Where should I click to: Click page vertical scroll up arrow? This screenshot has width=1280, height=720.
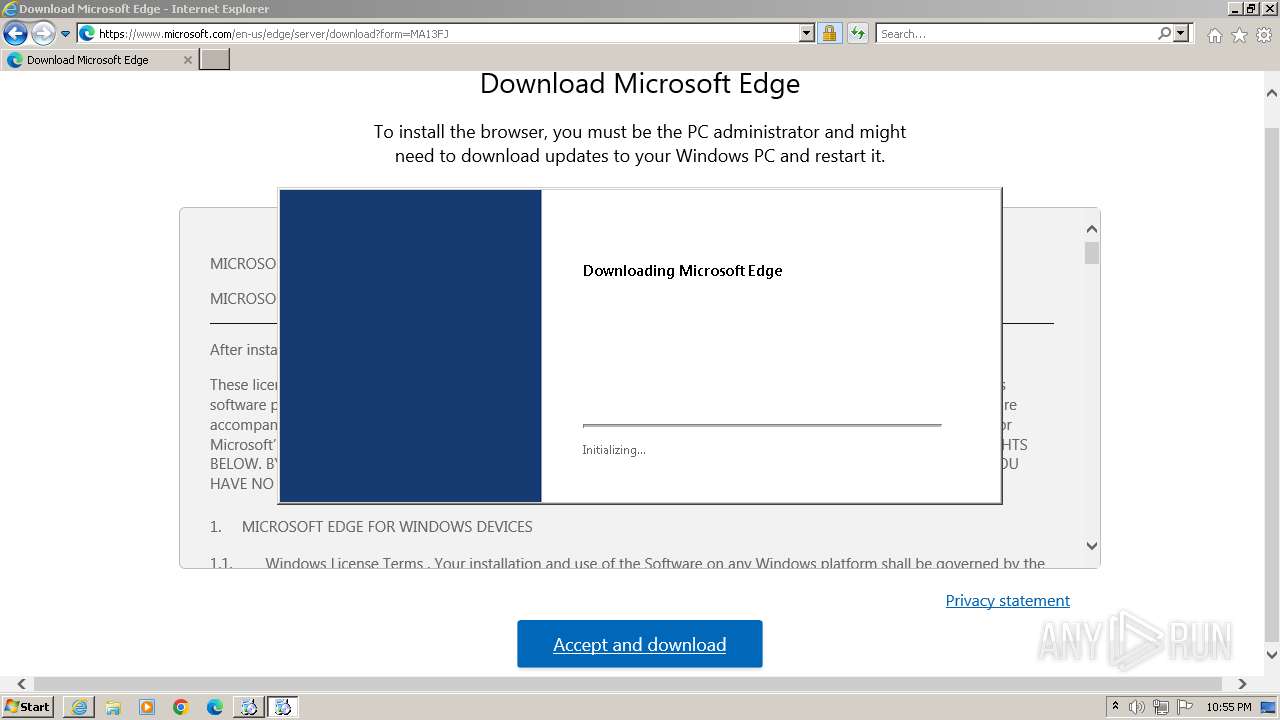point(1272,93)
